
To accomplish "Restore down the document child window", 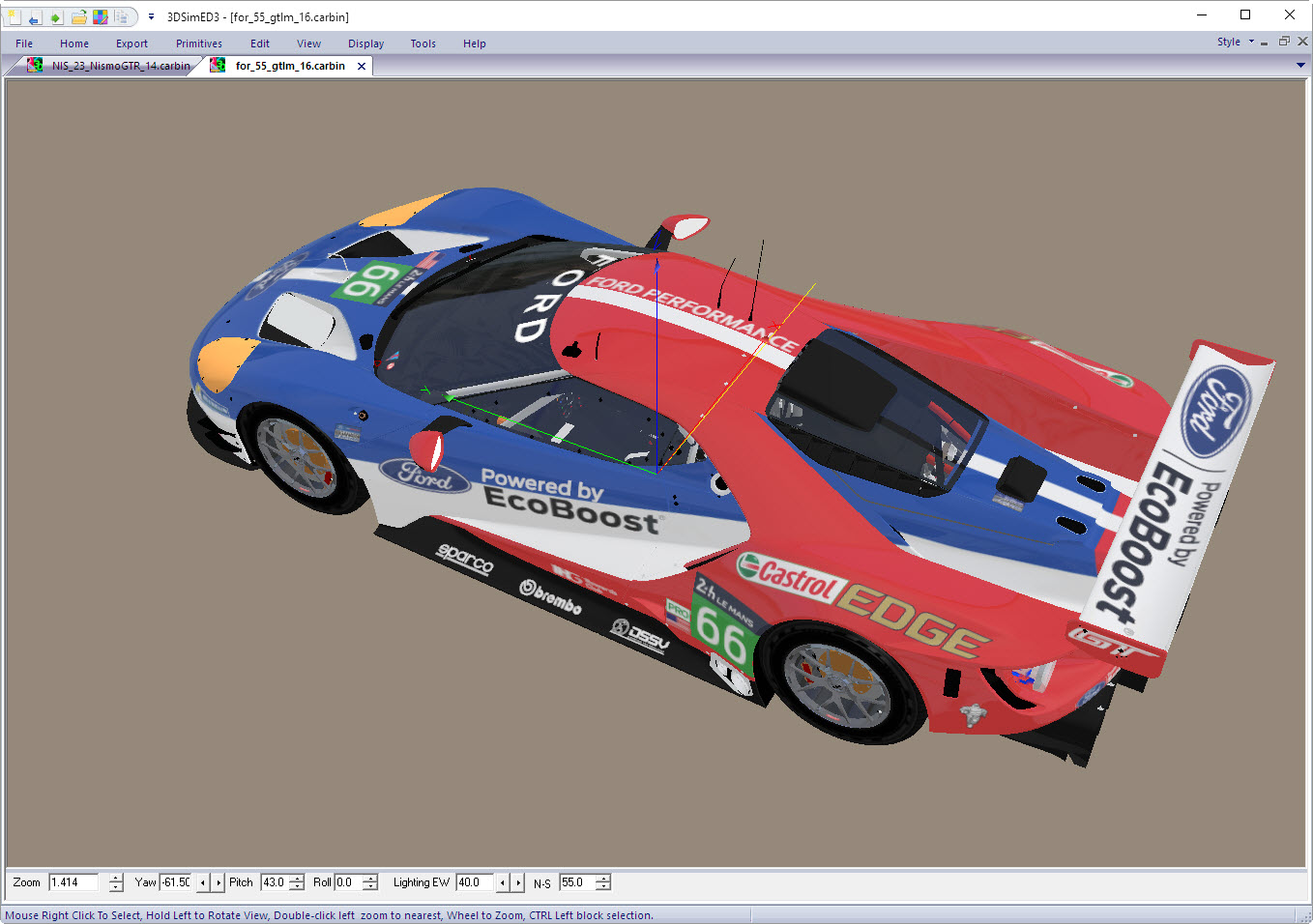I will (x=1284, y=42).
